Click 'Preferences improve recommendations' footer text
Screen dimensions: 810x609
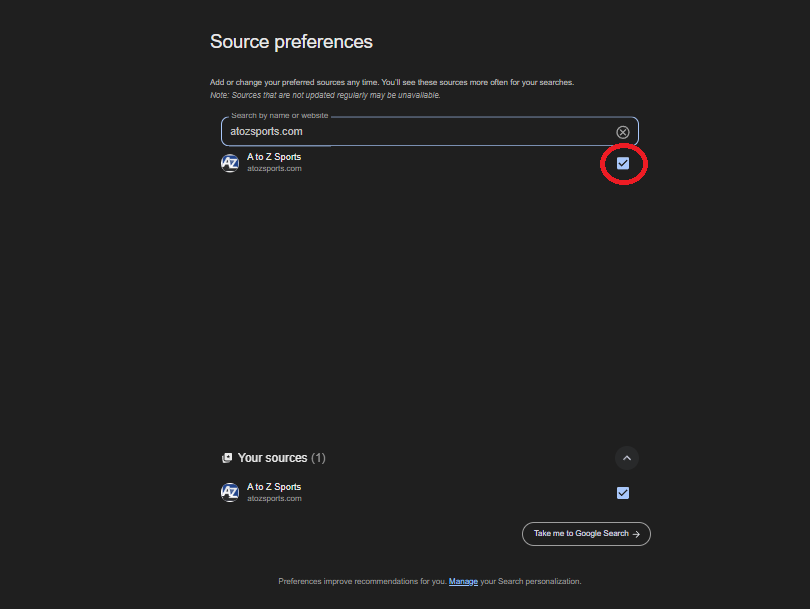coord(362,581)
